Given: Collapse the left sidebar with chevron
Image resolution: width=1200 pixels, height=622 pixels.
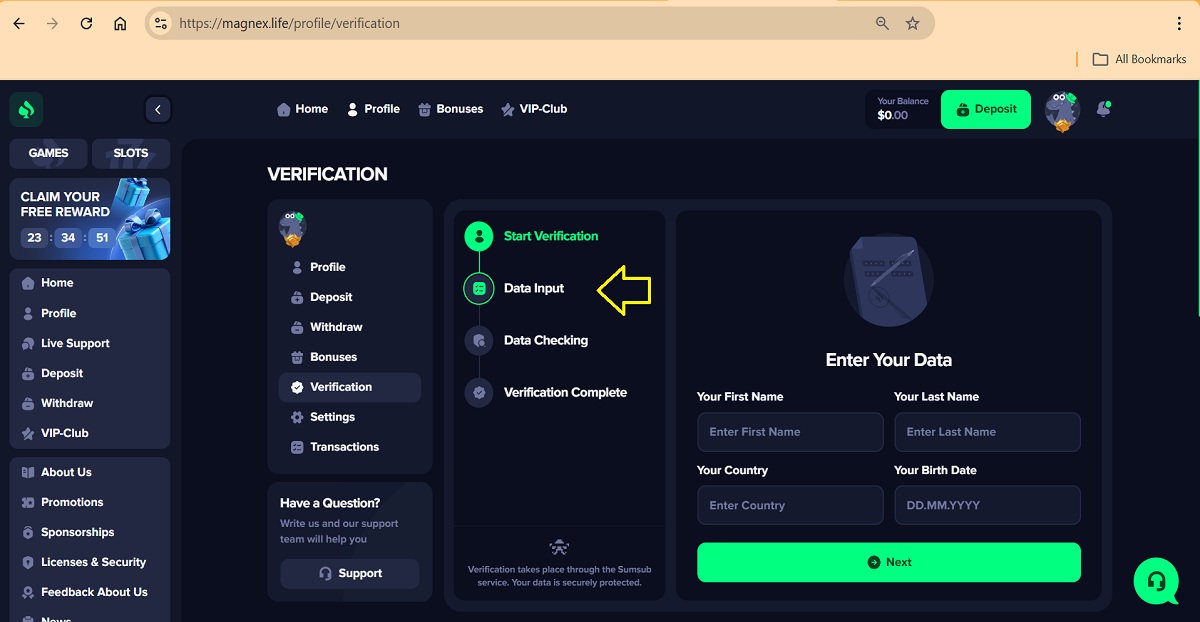Looking at the screenshot, I should pyautogui.click(x=157, y=109).
